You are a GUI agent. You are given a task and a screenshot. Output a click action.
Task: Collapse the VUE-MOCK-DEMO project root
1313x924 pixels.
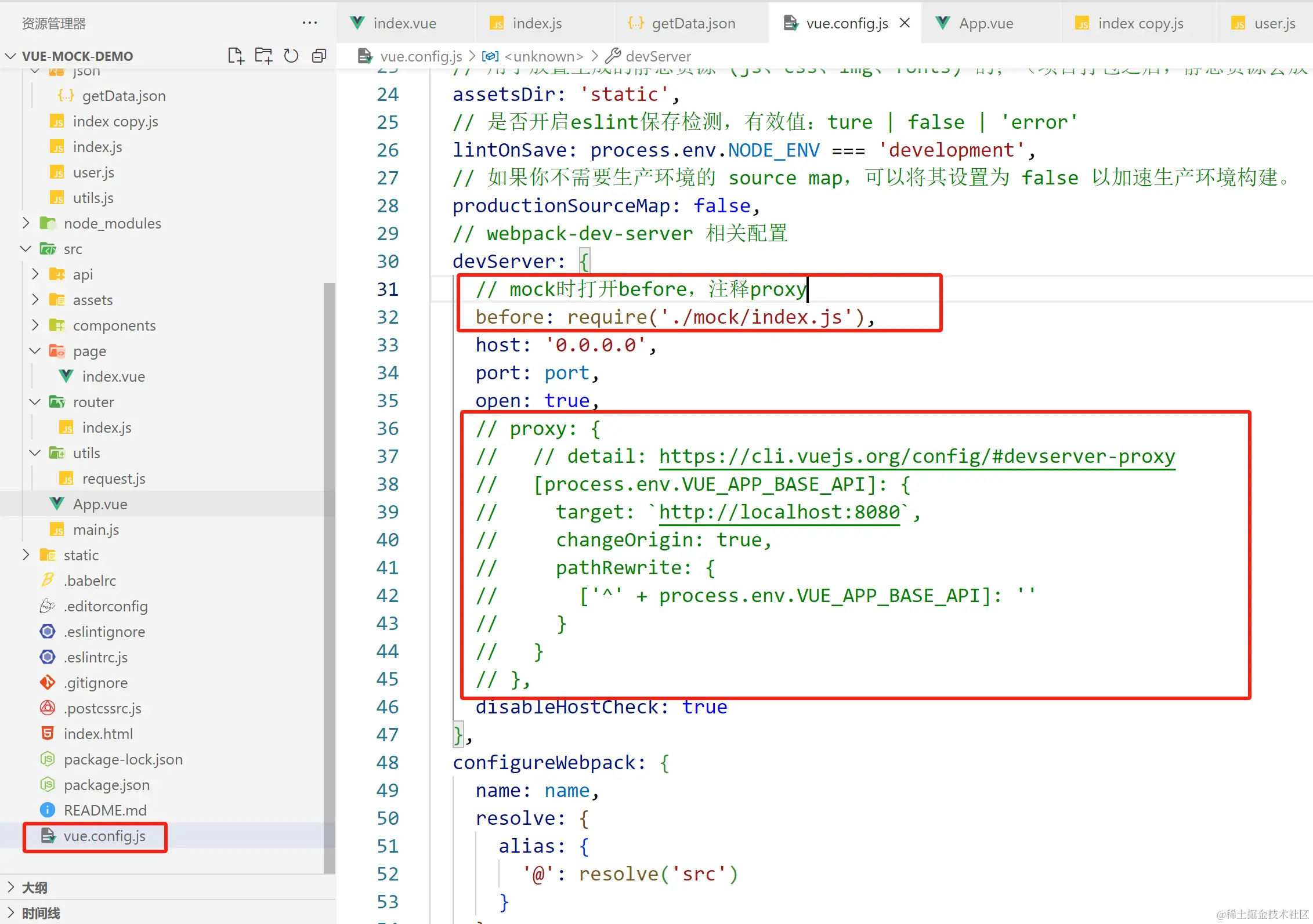[10, 56]
